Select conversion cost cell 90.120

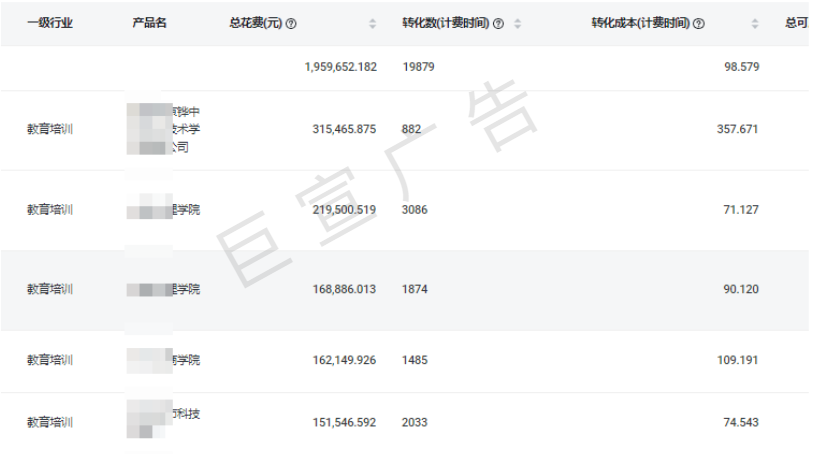(x=741, y=289)
